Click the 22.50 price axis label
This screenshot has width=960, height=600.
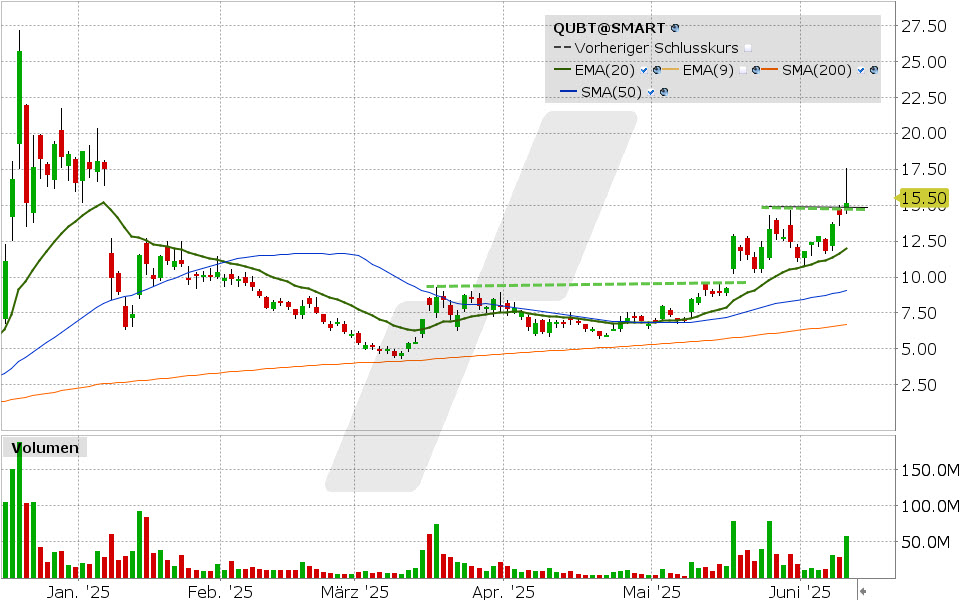coord(924,98)
